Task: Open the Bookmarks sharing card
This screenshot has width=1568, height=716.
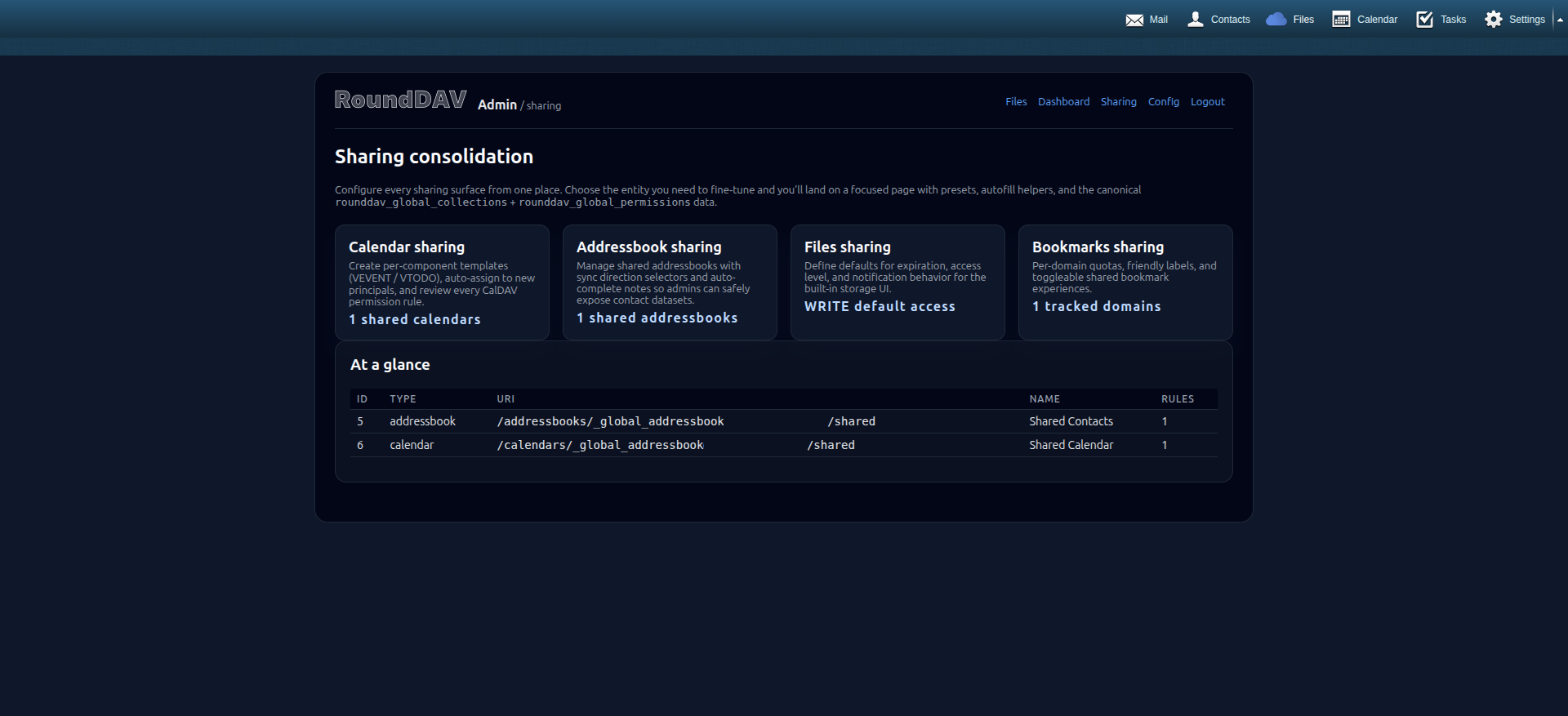Action: [x=1125, y=282]
